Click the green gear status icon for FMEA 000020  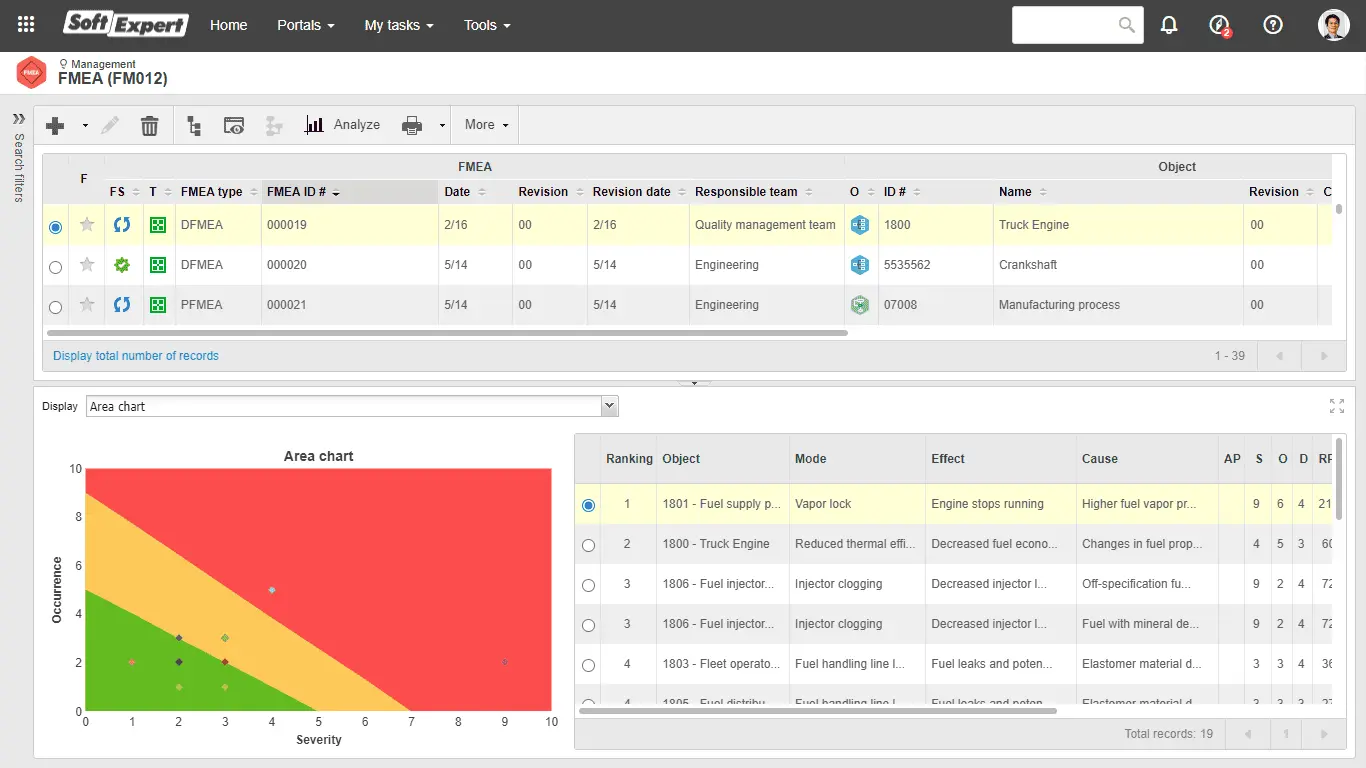(x=120, y=264)
